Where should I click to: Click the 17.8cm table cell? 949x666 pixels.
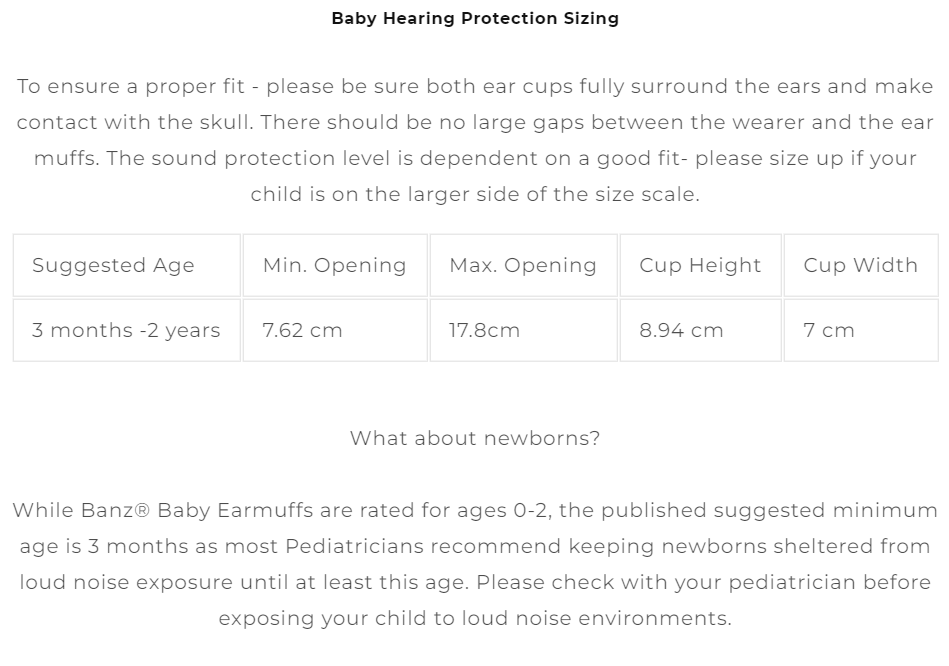[484, 330]
